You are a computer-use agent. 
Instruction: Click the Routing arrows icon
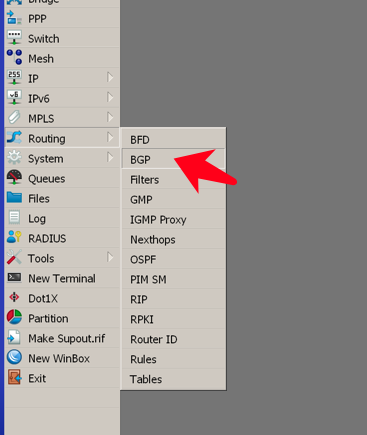(x=14, y=138)
